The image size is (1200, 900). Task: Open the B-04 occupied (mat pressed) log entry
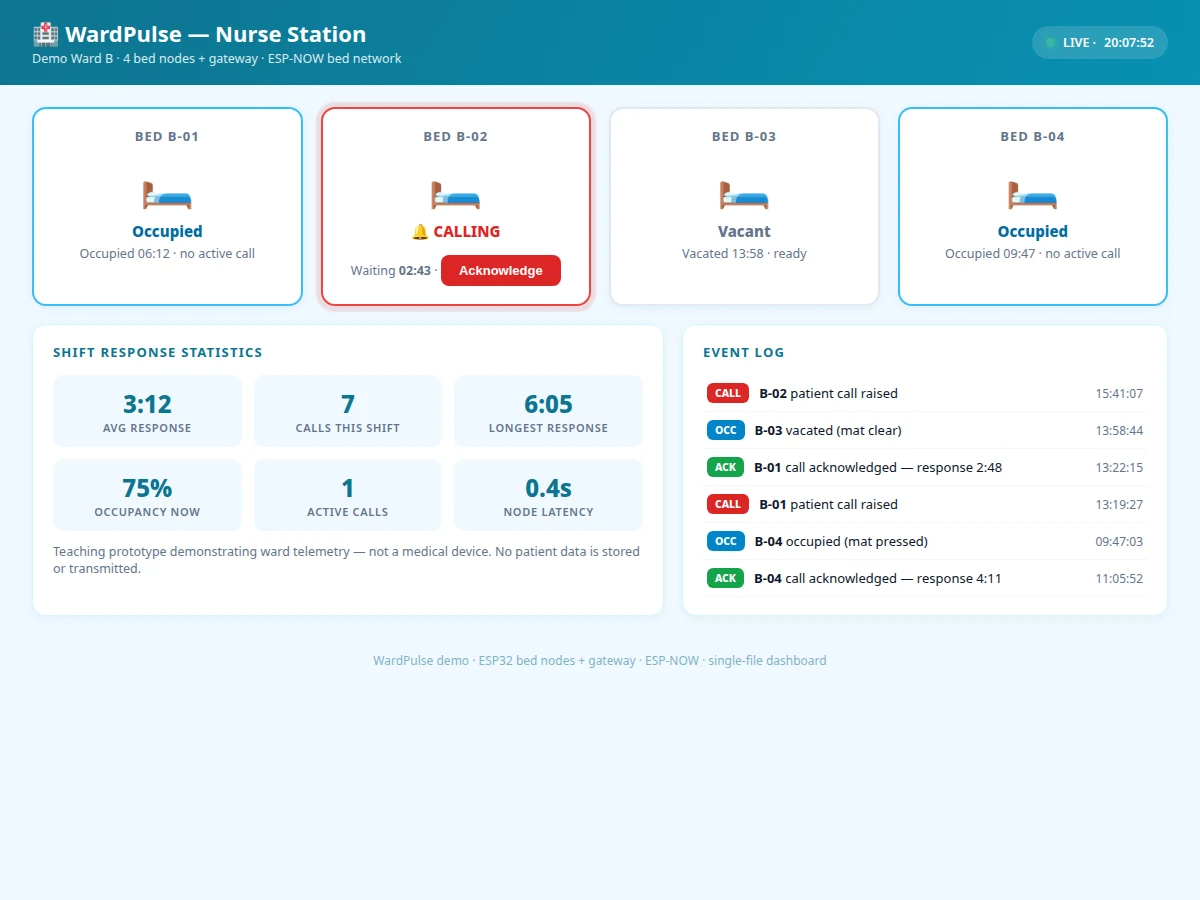925,542
